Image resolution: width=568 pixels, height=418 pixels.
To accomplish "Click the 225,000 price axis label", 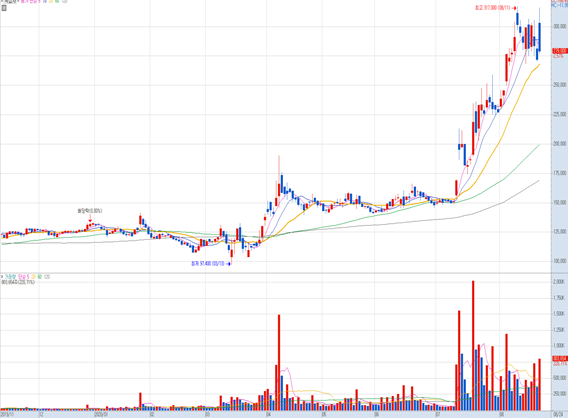I will click(x=560, y=114).
